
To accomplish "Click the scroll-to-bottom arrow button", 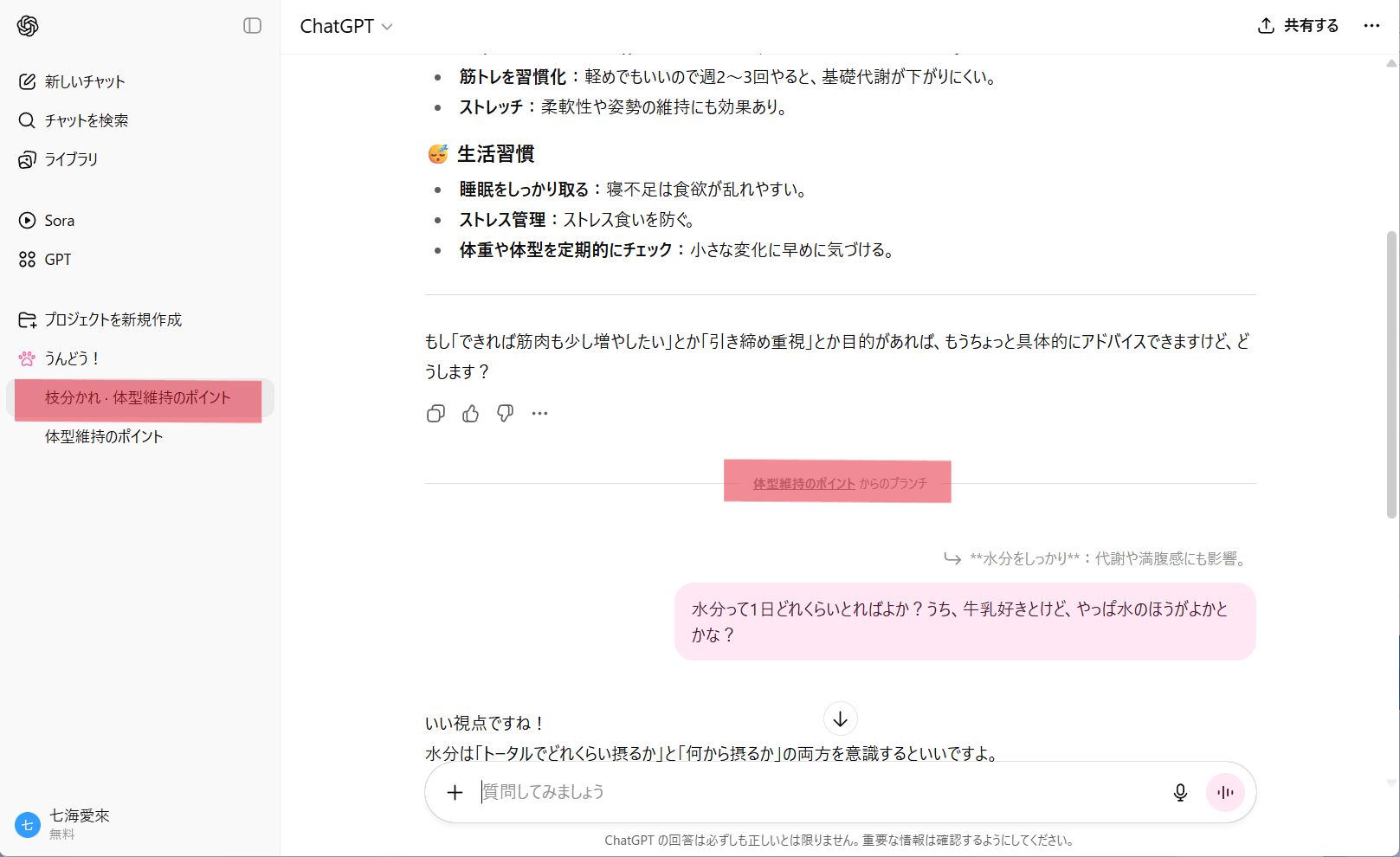I will (x=840, y=719).
